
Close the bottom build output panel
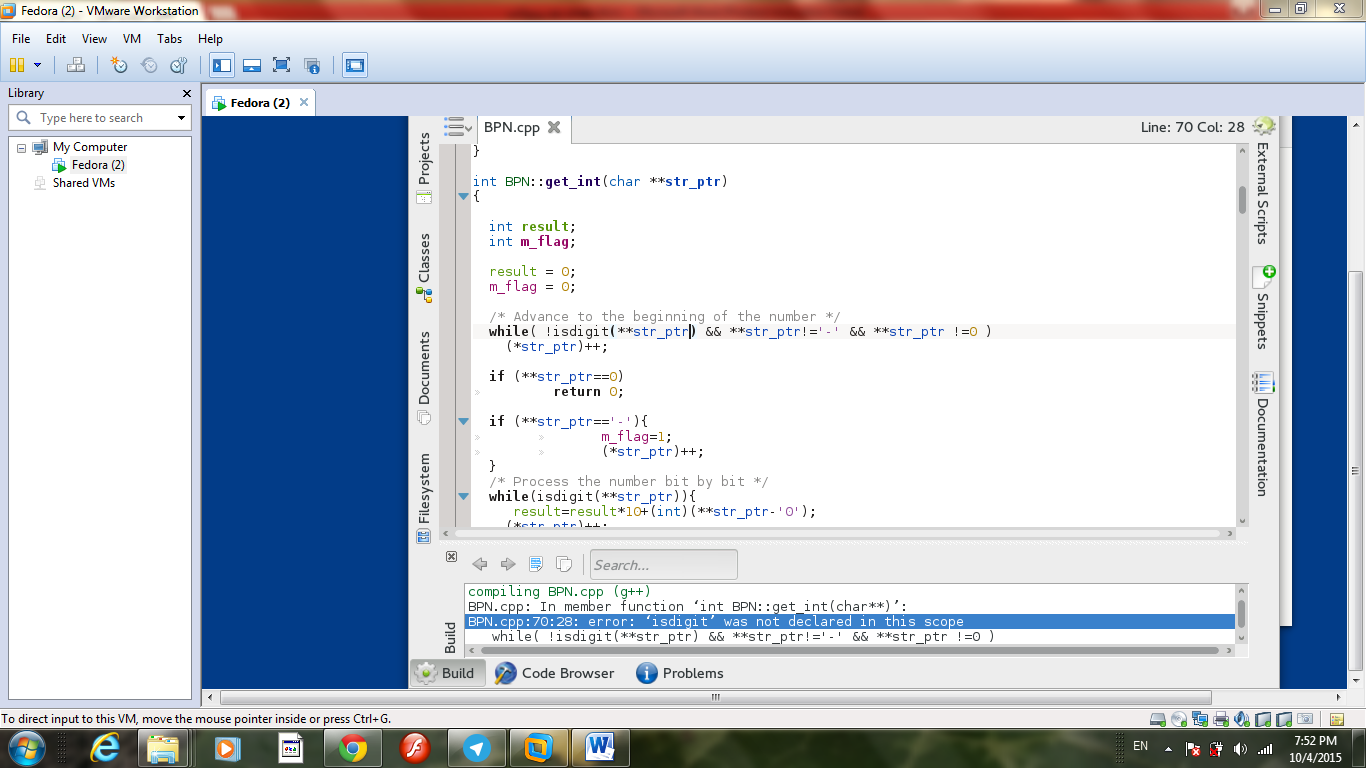[451, 556]
